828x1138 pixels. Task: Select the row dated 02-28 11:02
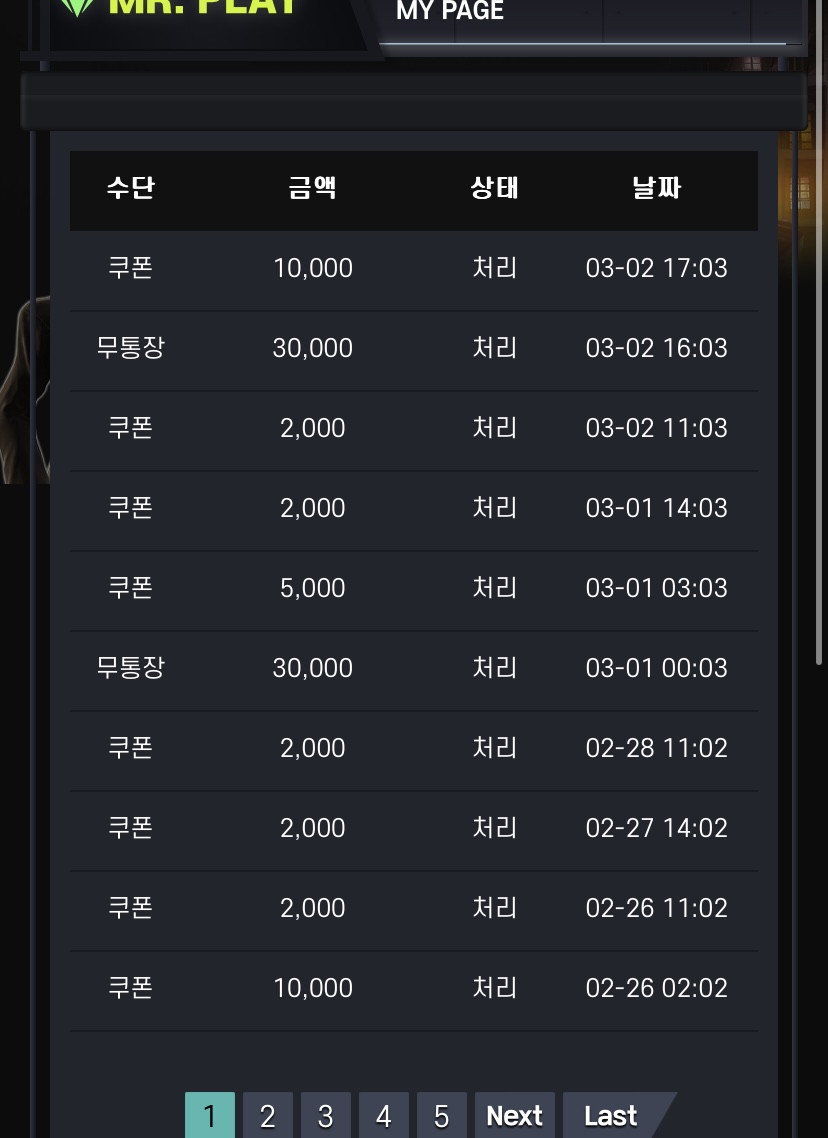coord(414,748)
